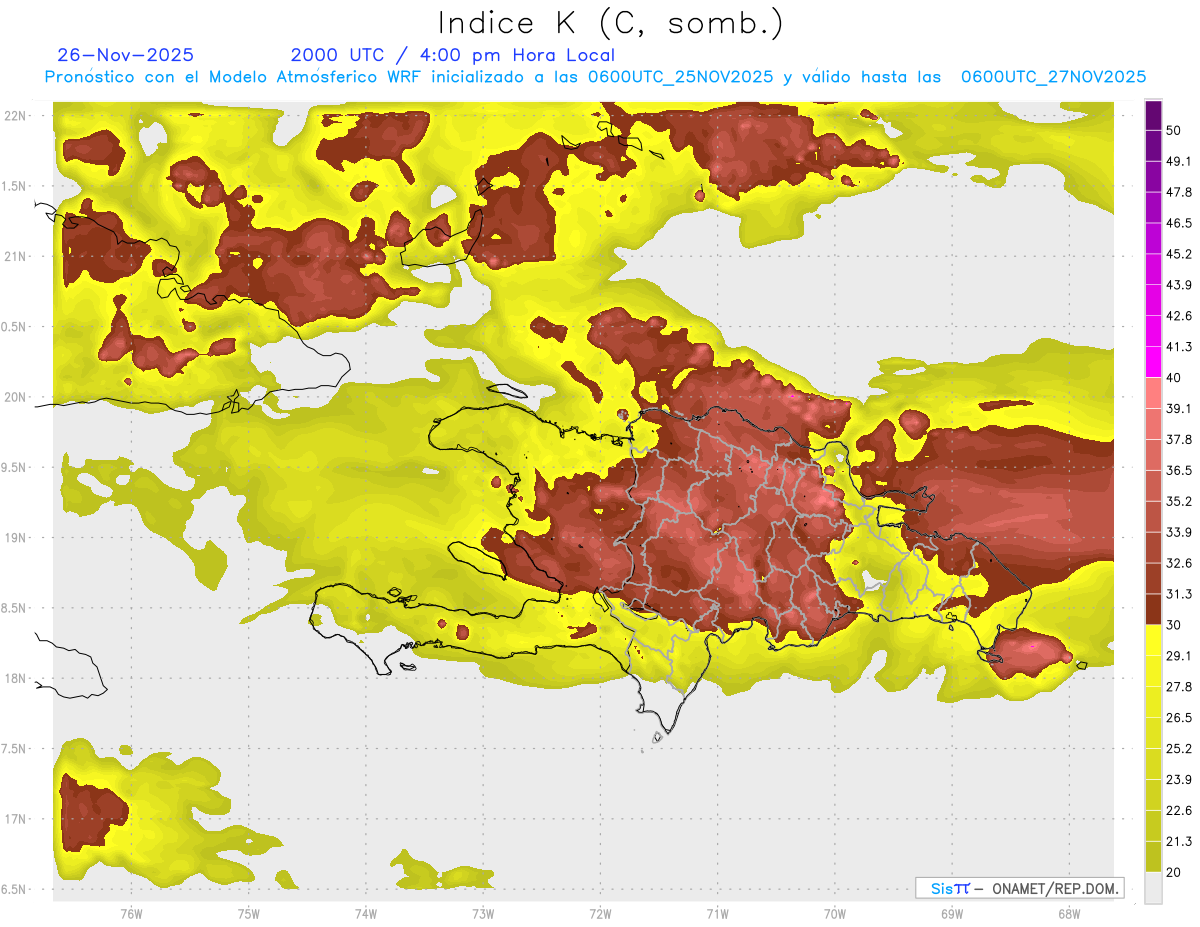Click the 'ONAMET/REP.DOM.' credit label
This screenshot has height=927, width=1200.
coord(1053,888)
